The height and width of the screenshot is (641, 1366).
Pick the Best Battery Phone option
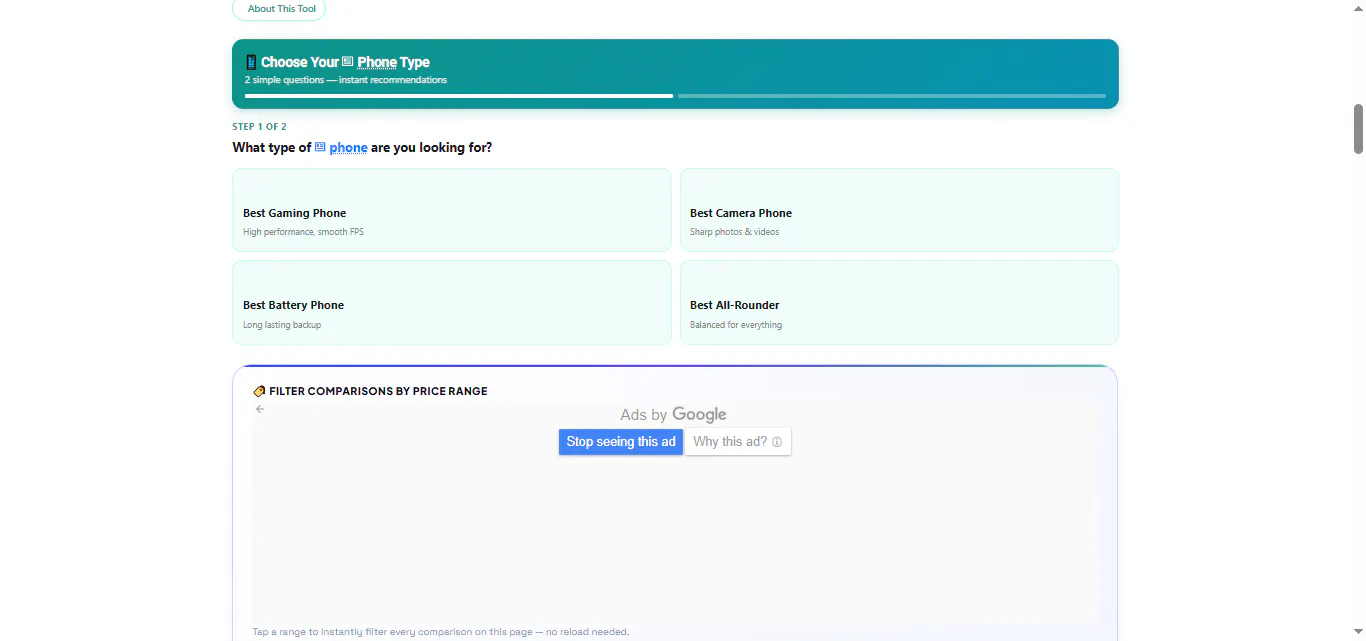[452, 303]
